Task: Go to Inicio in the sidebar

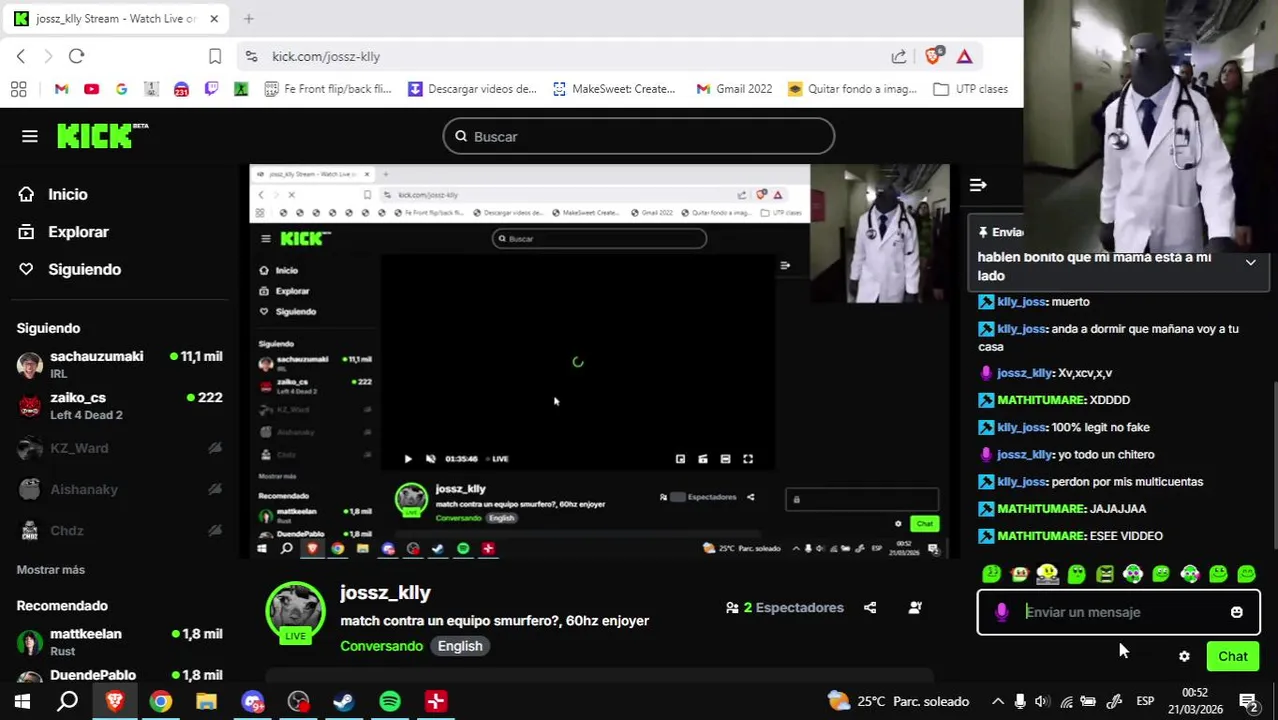Action: pyautogui.click(x=52, y=194)
